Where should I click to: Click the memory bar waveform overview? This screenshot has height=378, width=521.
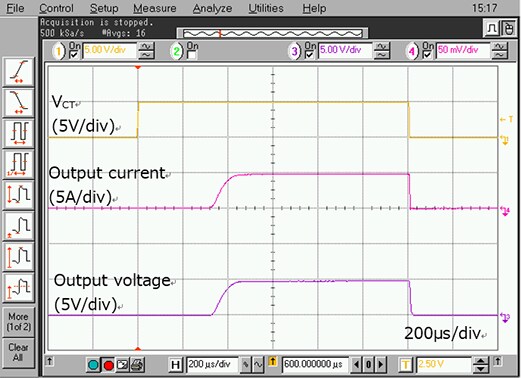[273, 33]
